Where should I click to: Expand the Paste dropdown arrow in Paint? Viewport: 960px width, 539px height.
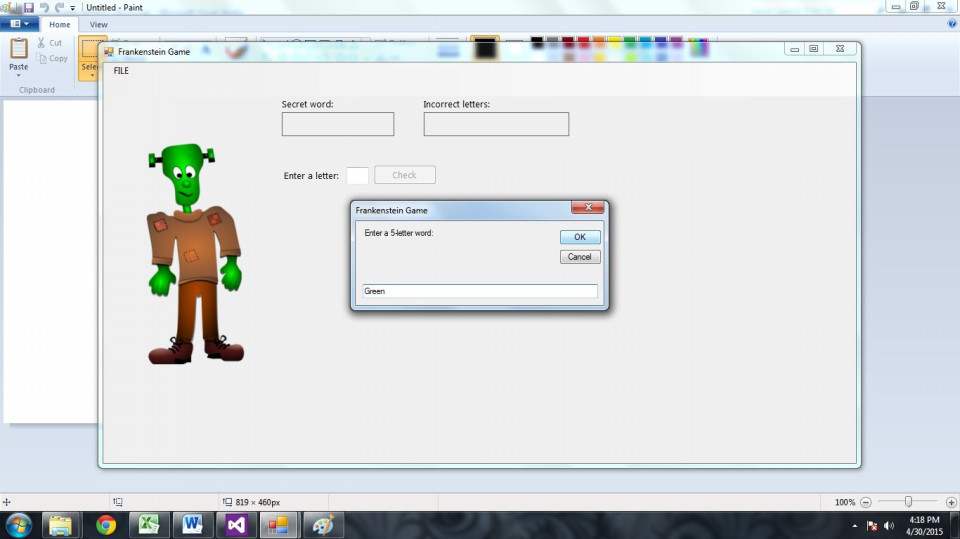tap(18, 75)
